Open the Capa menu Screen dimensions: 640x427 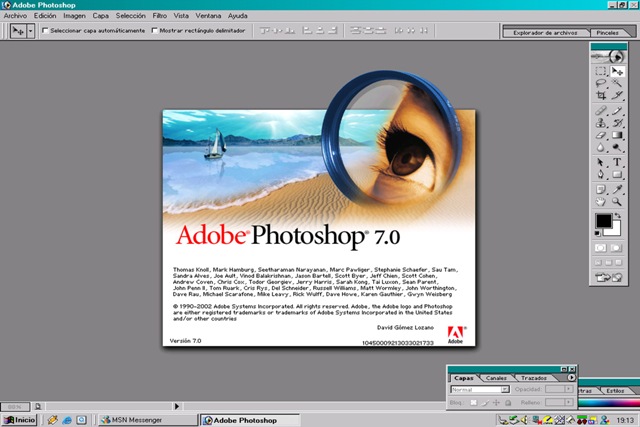(100, 16)
